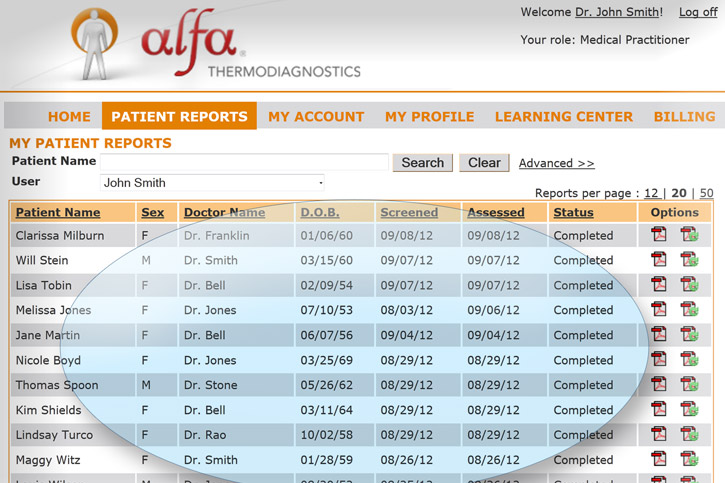Click the green-badged PDF icon for Thomas Spoon
This screenshot has height=483, width=725.
pyautogui.click(x=689, y=385)
